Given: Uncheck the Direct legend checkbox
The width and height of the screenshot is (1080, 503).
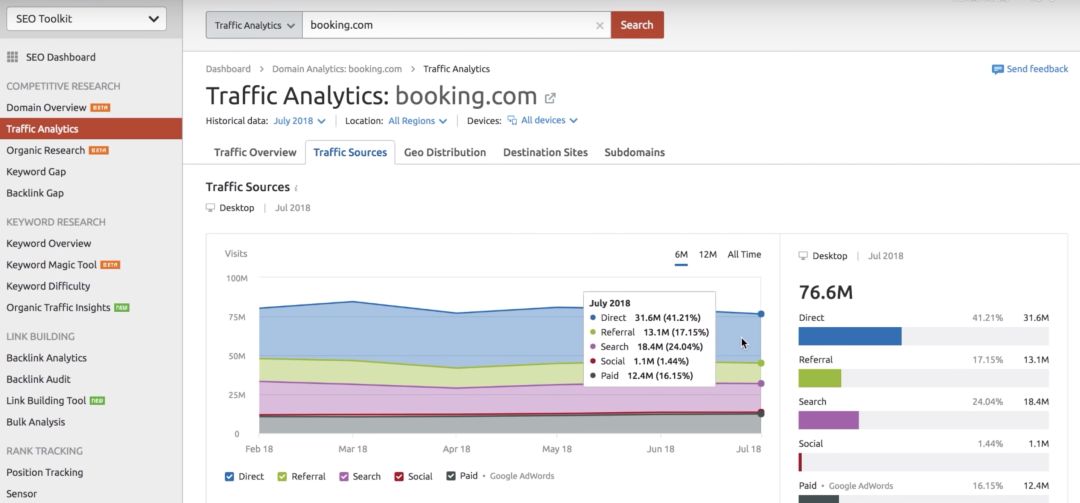Looking at the screenshot, I should click(230, 476).
